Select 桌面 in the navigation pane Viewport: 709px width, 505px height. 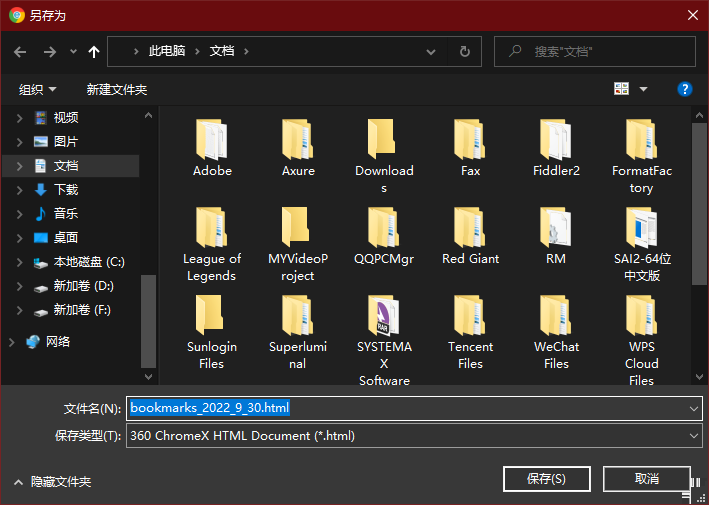[66, 238]
